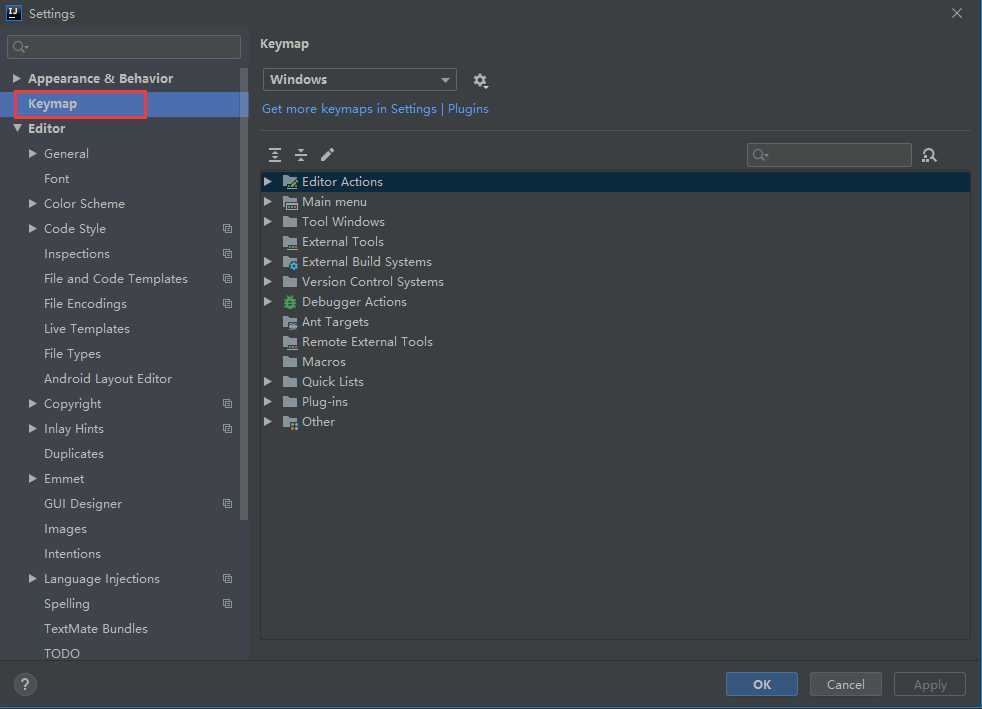Select the Quick Lists tree row
The width and height of the screenshot is (982, 709).
click(615, 382)
